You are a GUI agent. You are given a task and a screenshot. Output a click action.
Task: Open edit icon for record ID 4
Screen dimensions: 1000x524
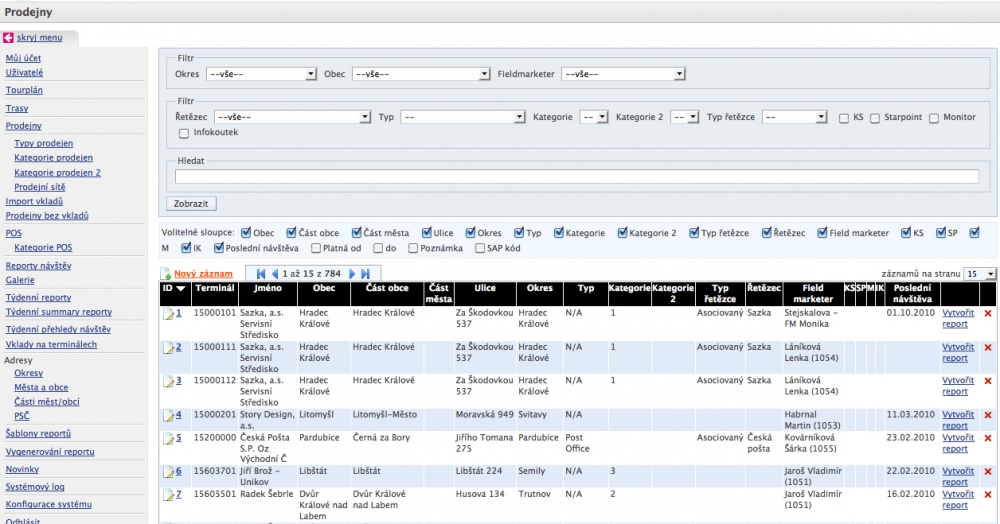168,416
